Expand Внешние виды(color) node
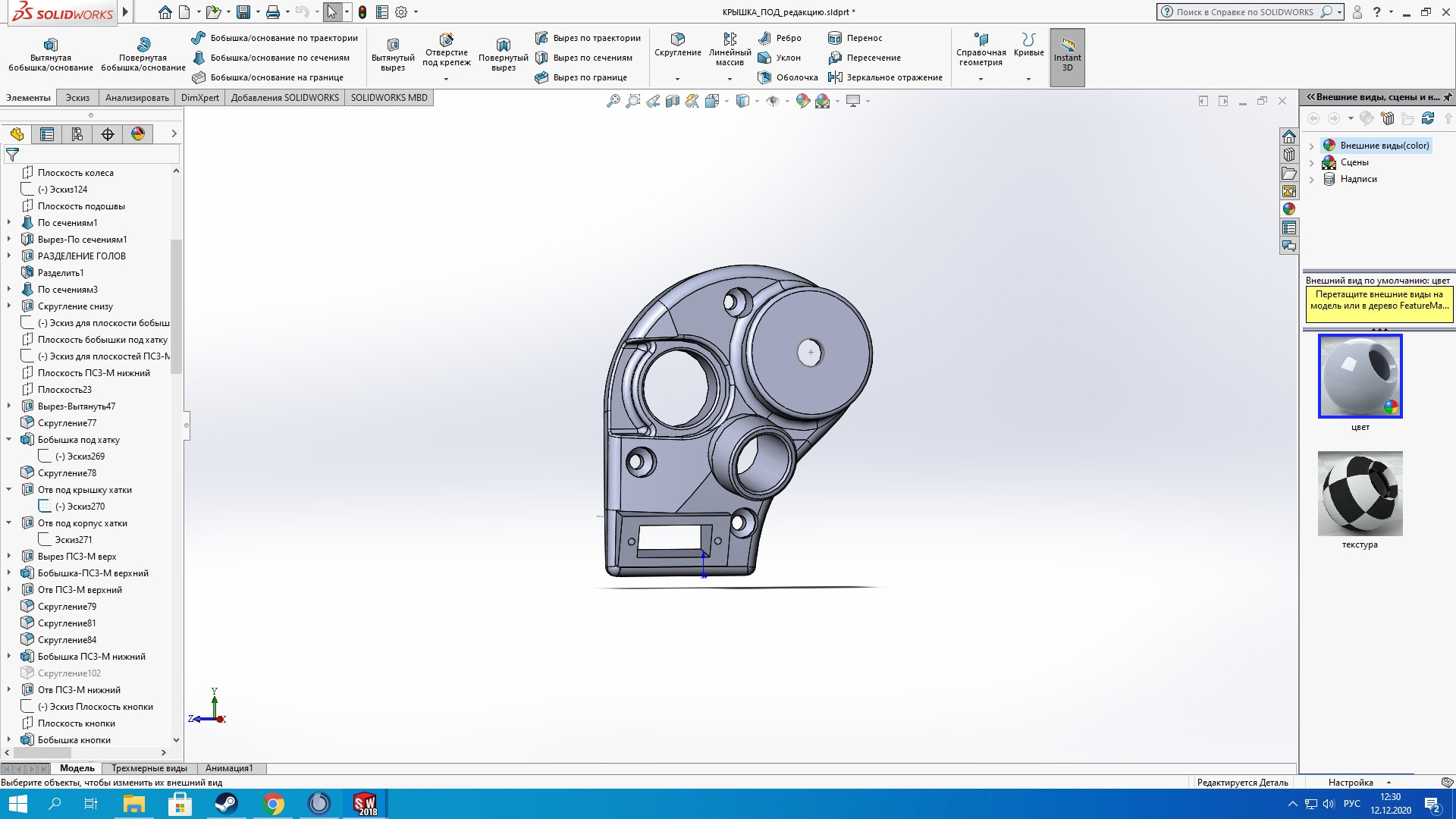This screenshot has height=819, width=1456. click(1311, 146)
